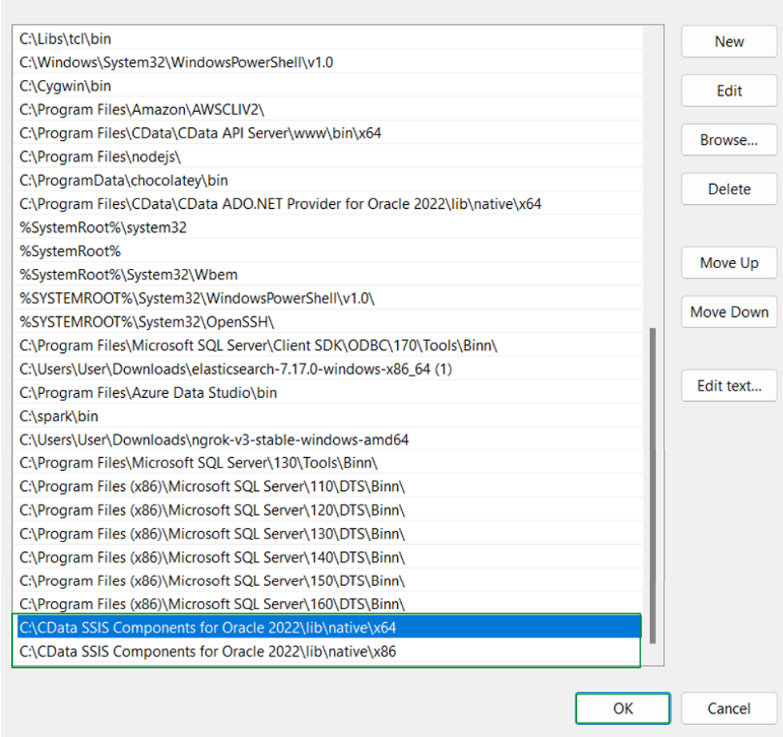Image resolution: width=783 pixels, height=737 pixels.
Task: Select SQL Server\160\DTS\Binn\ path
Action: (x=328, y=604)
